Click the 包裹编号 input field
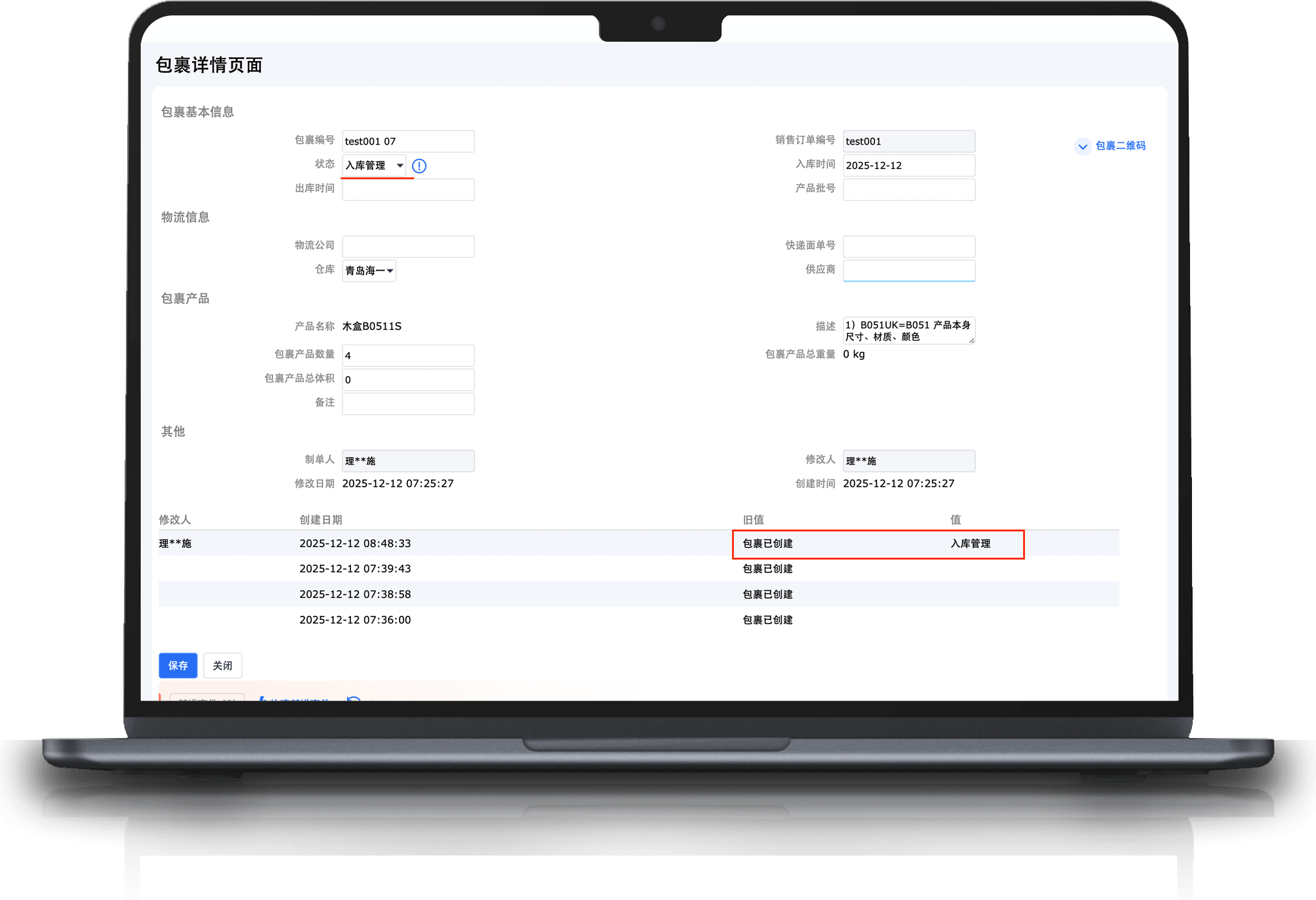 click(x=408, y=141)
